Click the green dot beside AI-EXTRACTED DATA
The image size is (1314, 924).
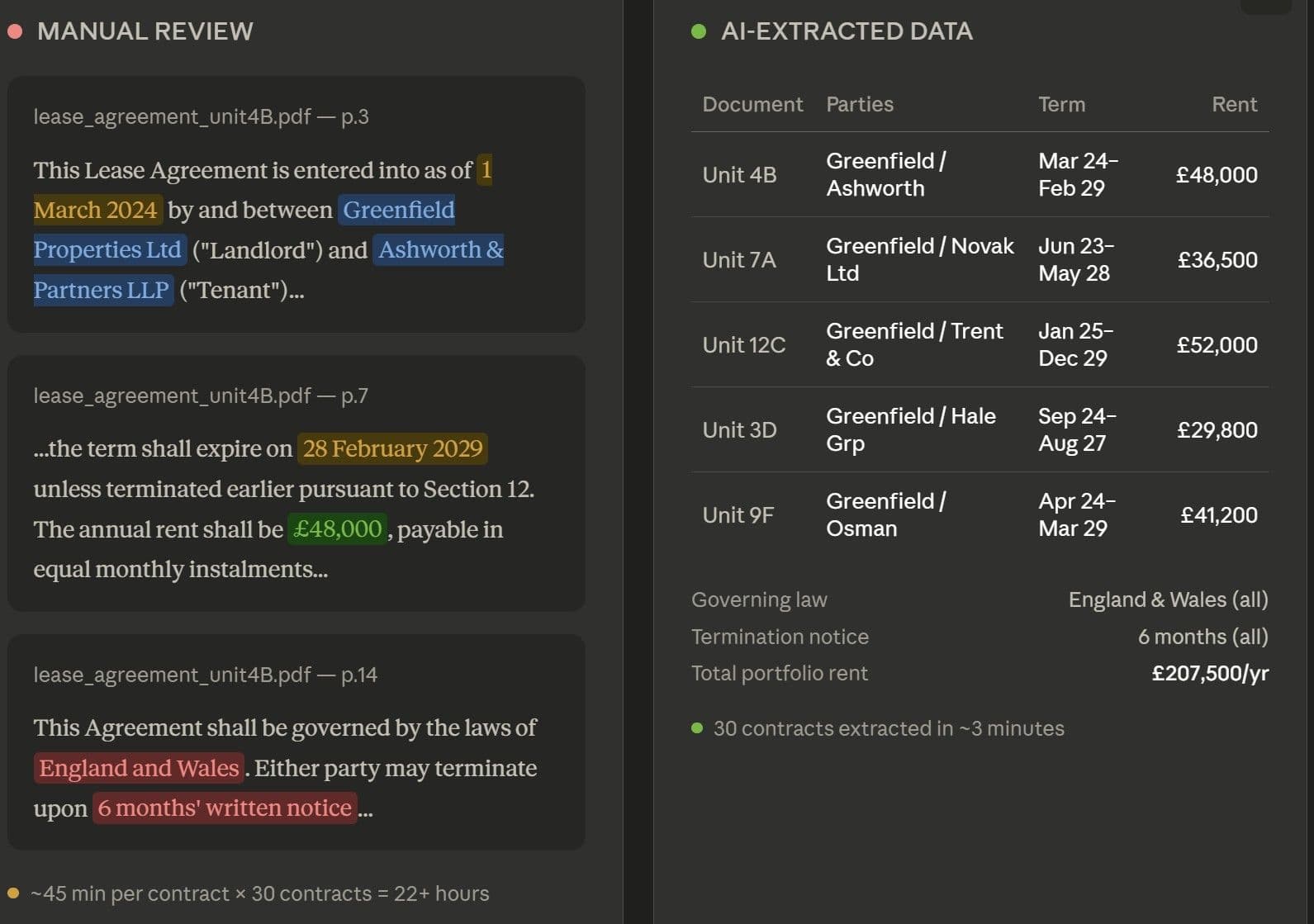click(699, 31)
